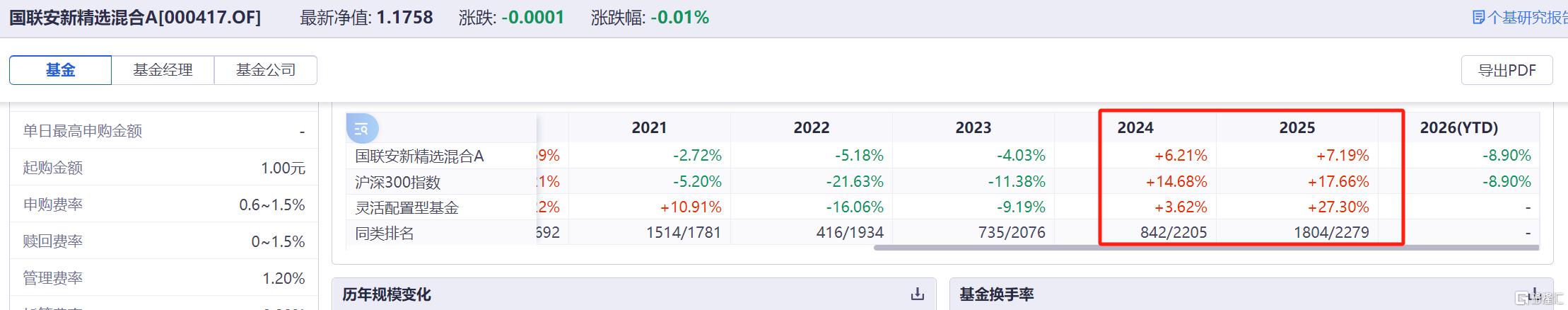Screen dimensions: 1568x310
Task: Click the 同类排名 row label
Action: 384,233
